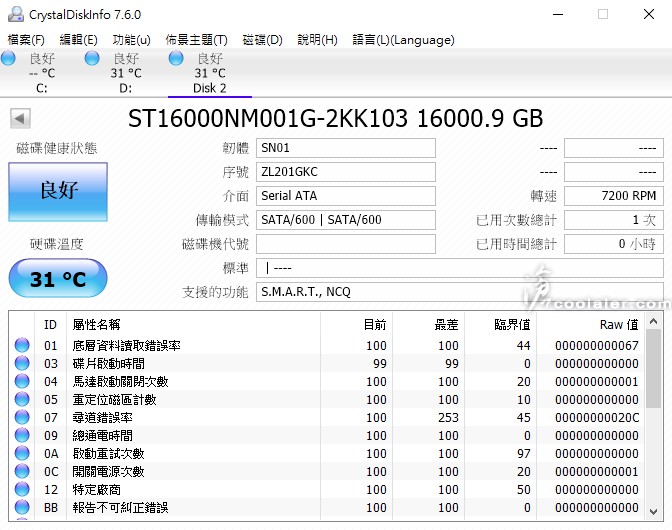This screenshot has width=672, height=530.
Task: Select the 報告不可糾正錯誤 attribute row
Action: click(x=327, y=507)
